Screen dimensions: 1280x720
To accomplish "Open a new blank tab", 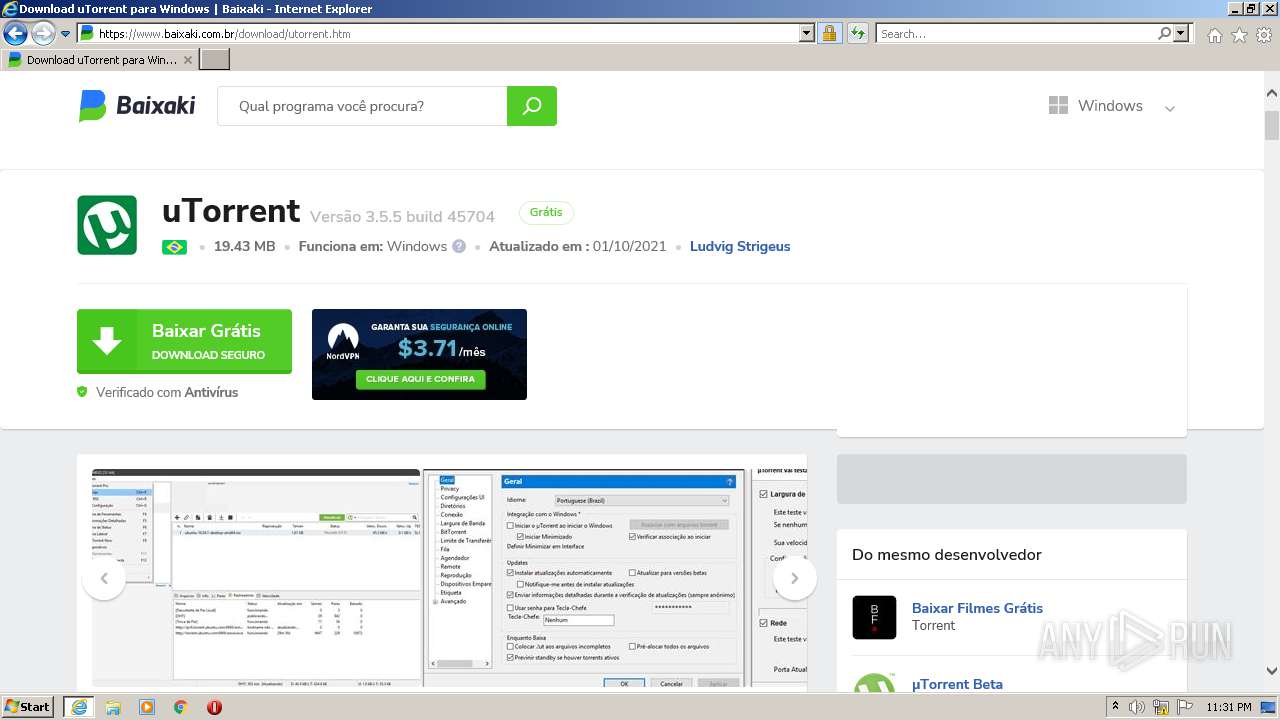I will pyautogui.click(x=215, y=60).
